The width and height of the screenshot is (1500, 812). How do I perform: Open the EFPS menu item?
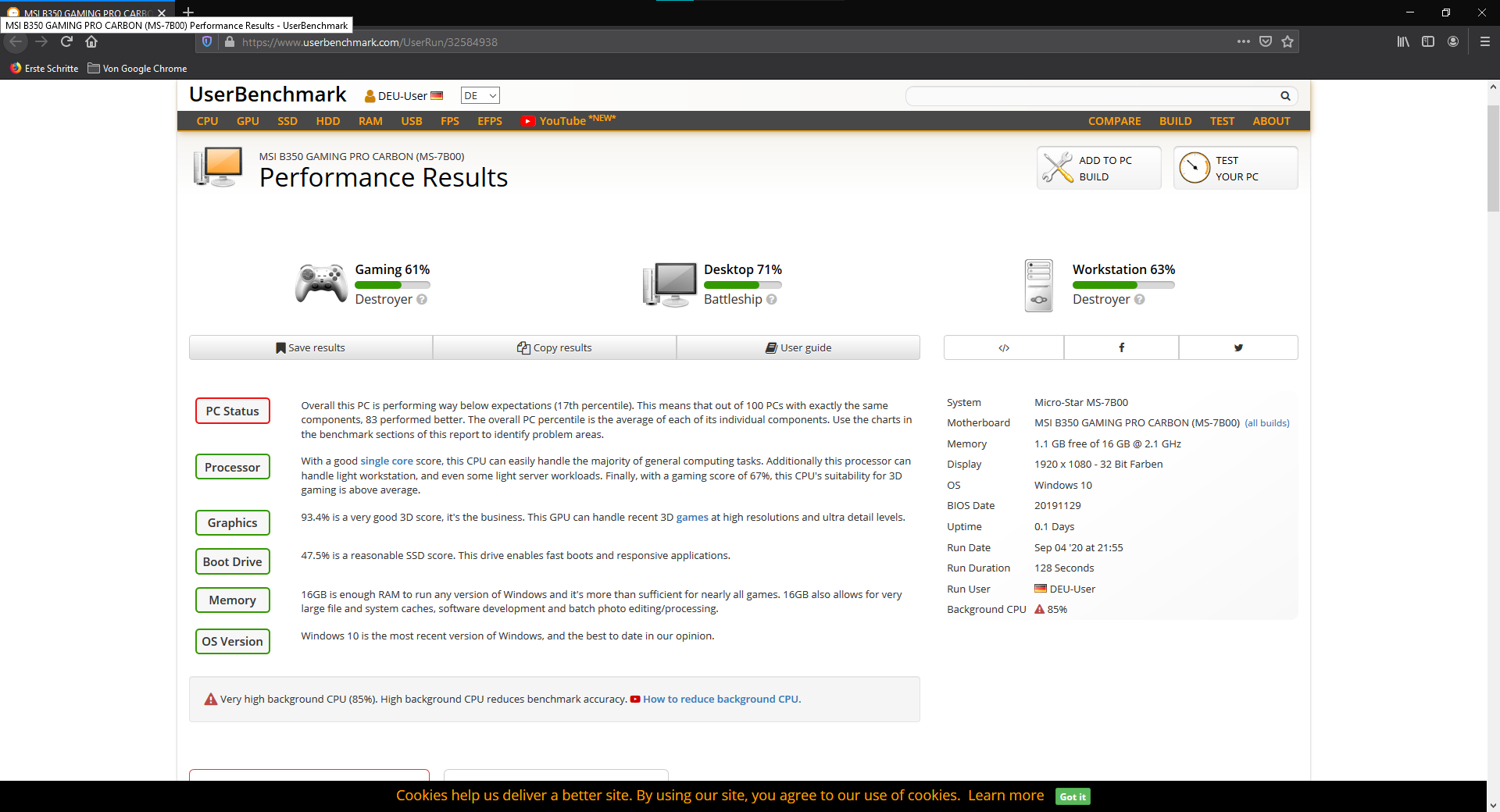pos(490,121)
